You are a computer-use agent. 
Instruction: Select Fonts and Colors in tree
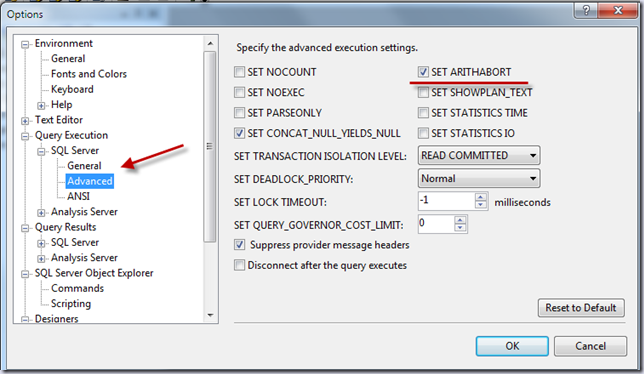(x=89, y=74)
